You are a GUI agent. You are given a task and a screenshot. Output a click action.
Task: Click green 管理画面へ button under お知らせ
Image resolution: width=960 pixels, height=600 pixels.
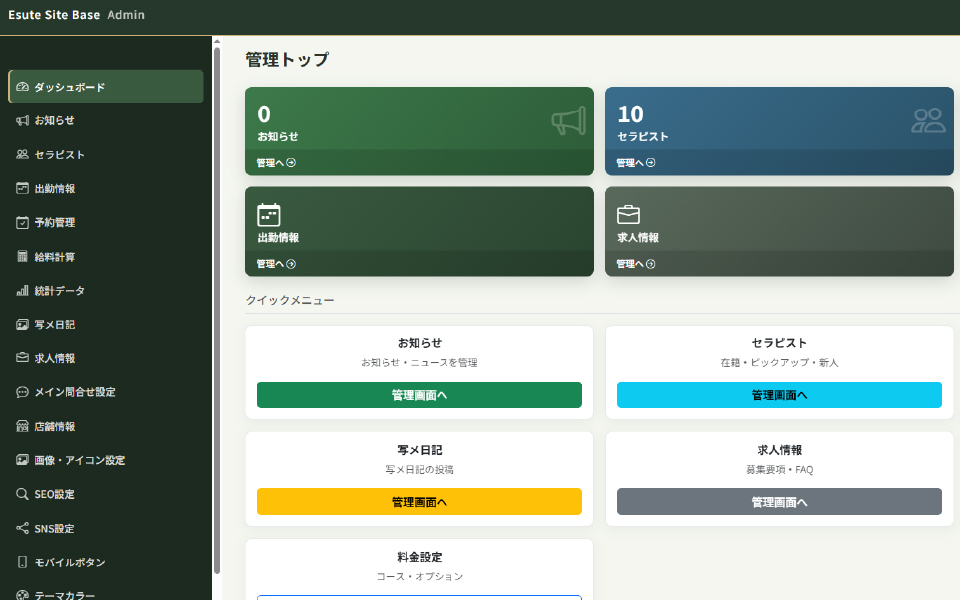tap(419, 395)
